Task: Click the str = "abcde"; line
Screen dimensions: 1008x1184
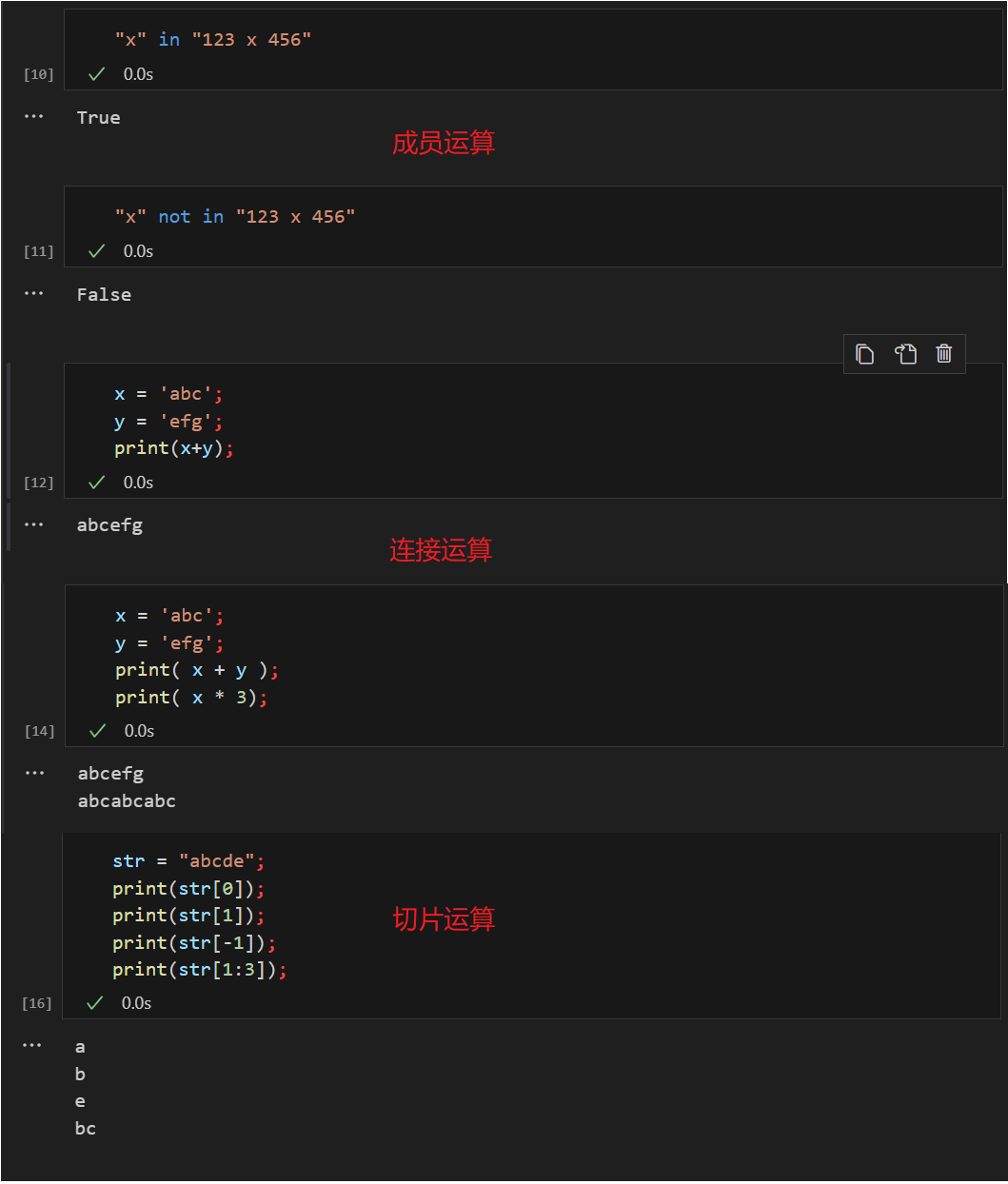Action: pyautogui.click(x=188, y=861)
